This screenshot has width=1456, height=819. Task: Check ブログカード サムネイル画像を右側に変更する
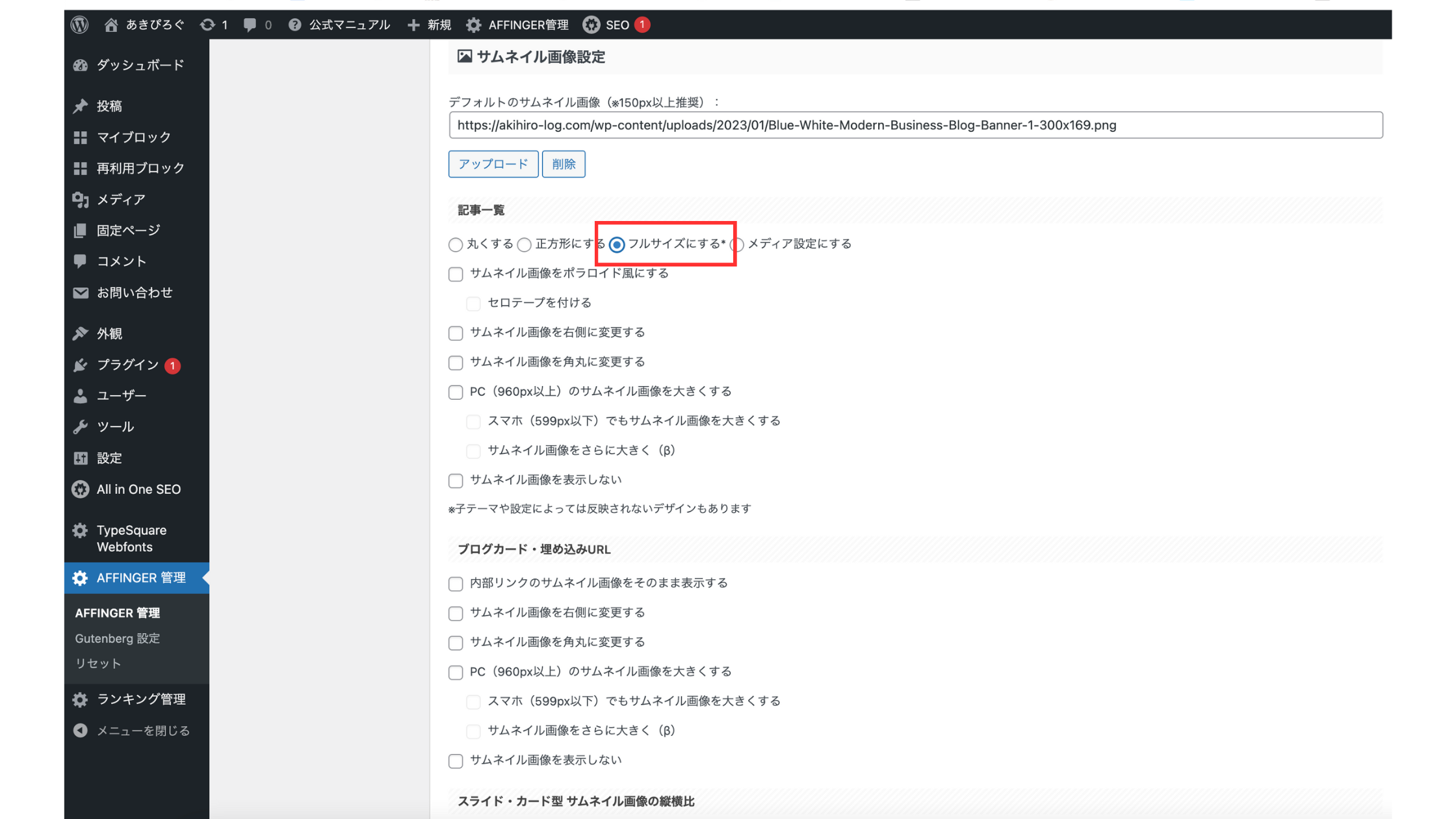pos(456,614)
